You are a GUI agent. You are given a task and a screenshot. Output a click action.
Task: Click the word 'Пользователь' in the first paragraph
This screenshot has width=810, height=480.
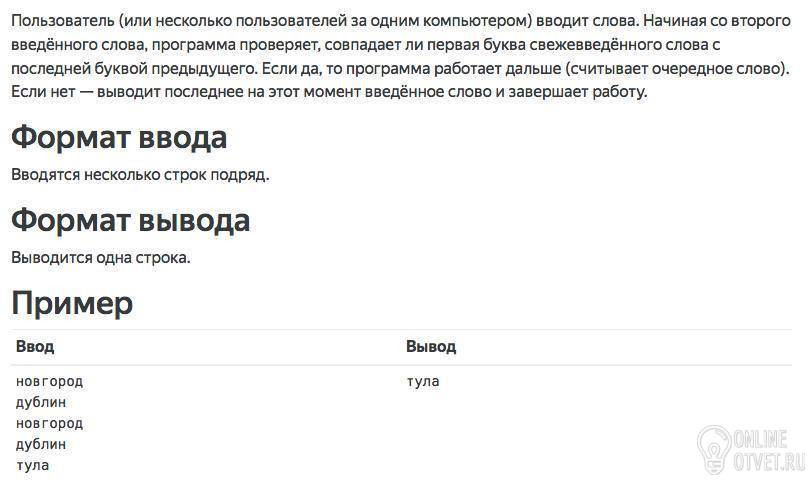63,21
